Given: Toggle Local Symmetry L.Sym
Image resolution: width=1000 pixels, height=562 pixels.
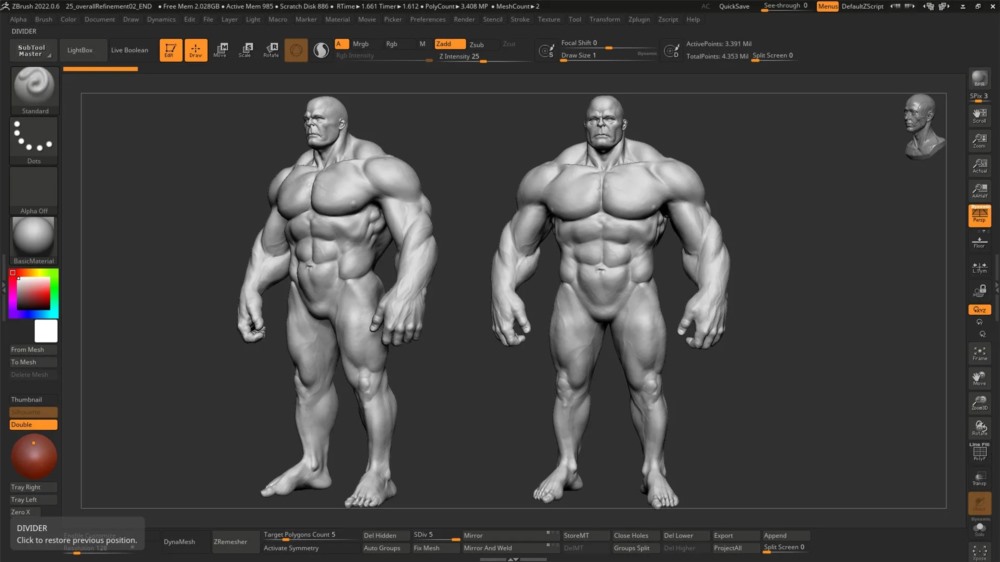Looking at the screenshot, I should [x=980, y=267].
